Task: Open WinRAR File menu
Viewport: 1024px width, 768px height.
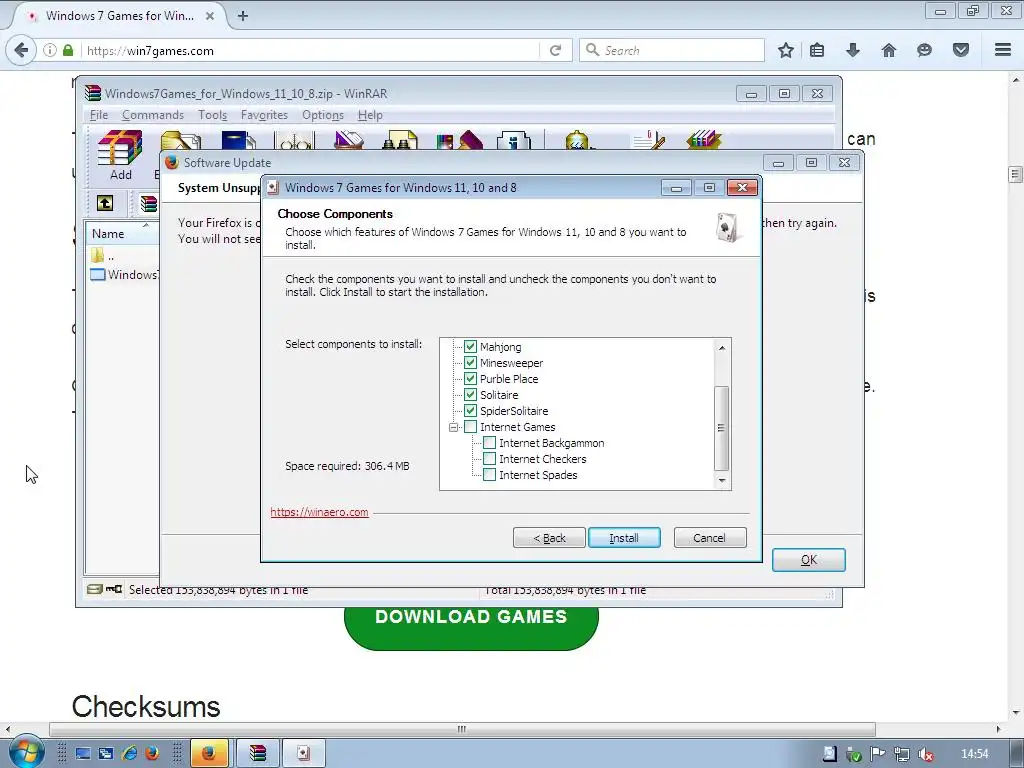Action: coord(99,115)
